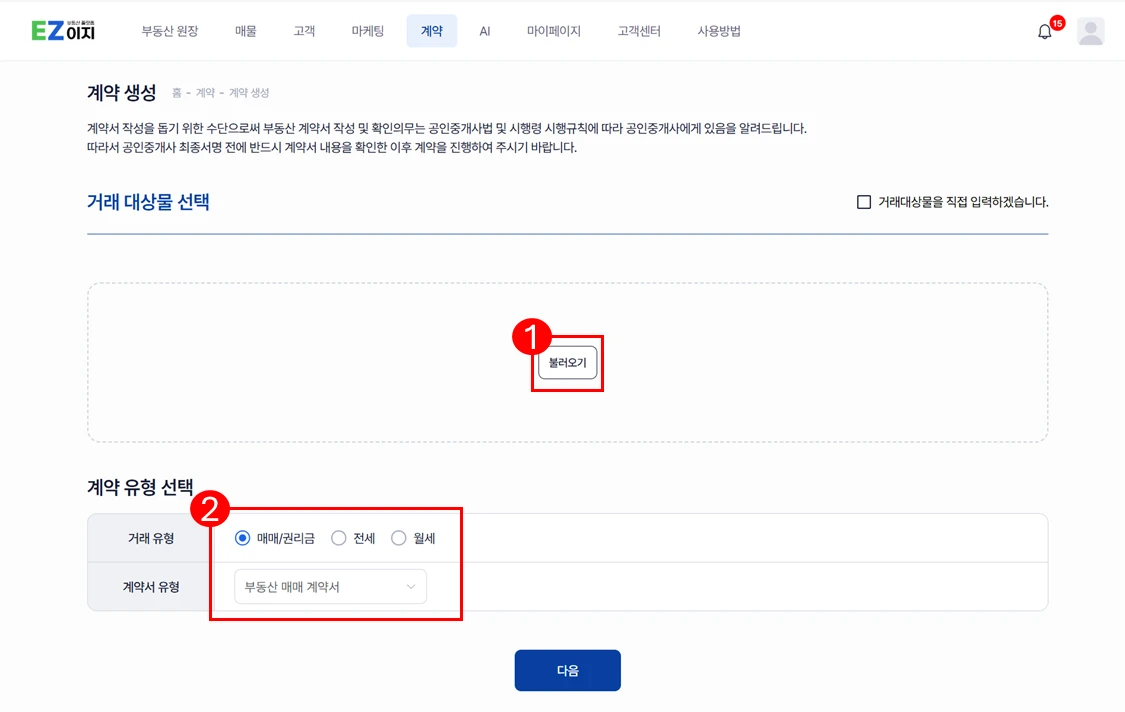The height and width of the screenshot is (712, 1125).
Task: Open the 부동산 원장 menu
Action: 170,31
